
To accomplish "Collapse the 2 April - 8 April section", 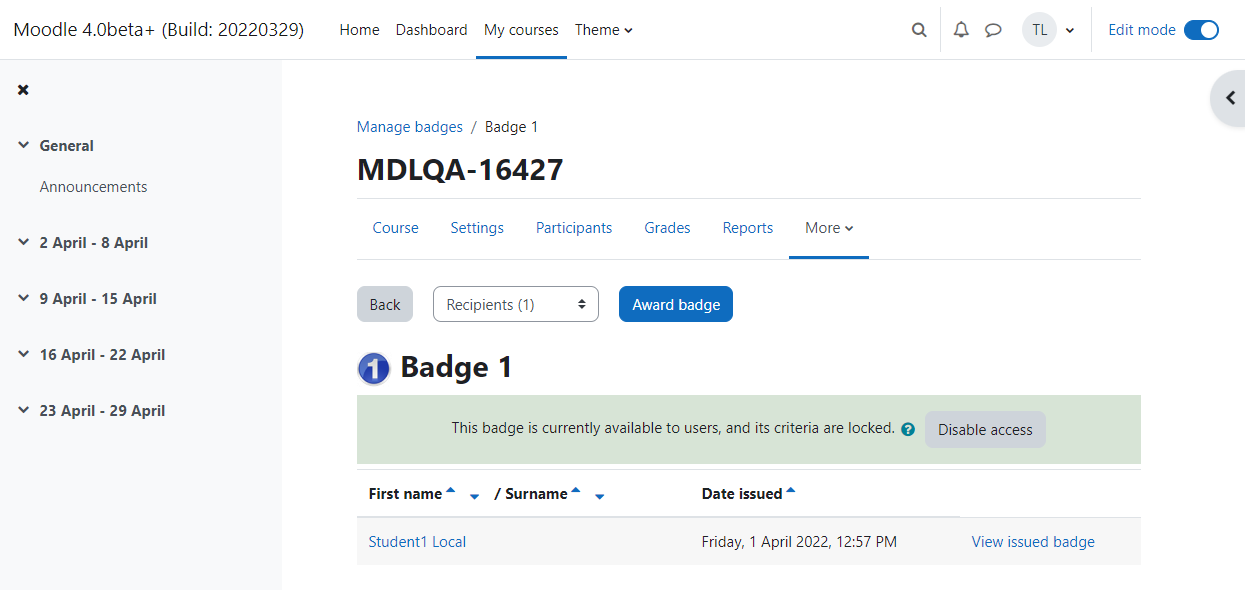I will (x=24, y=242).
